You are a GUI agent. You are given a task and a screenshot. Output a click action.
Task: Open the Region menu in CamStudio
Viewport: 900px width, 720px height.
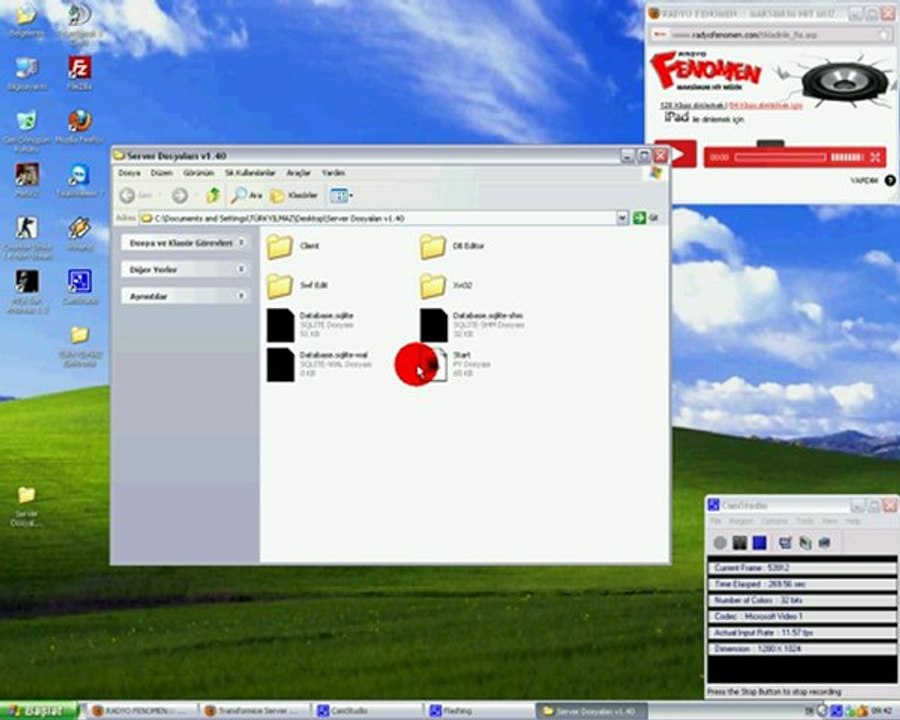[x=741, y=521]
